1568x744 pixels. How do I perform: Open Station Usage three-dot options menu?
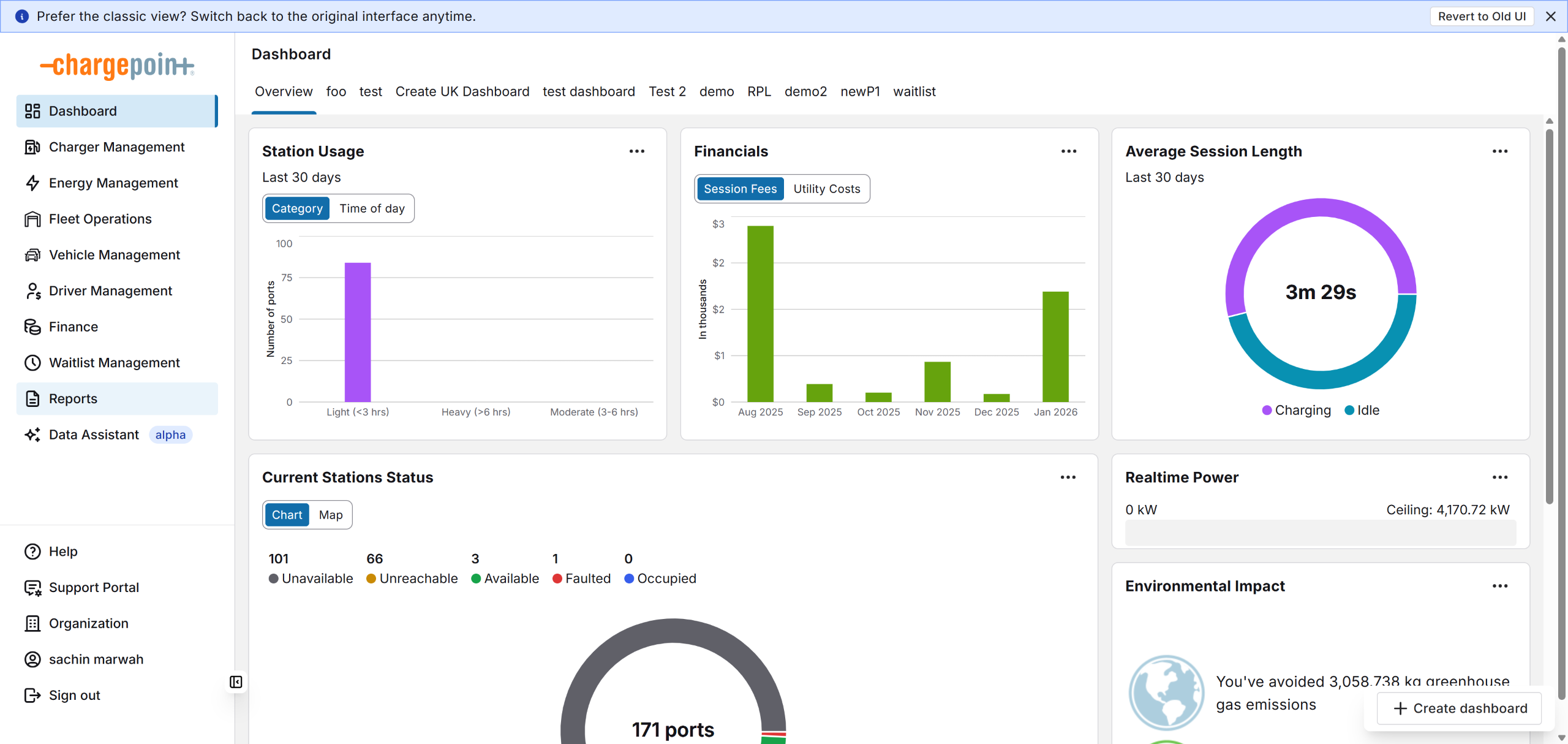636,151
